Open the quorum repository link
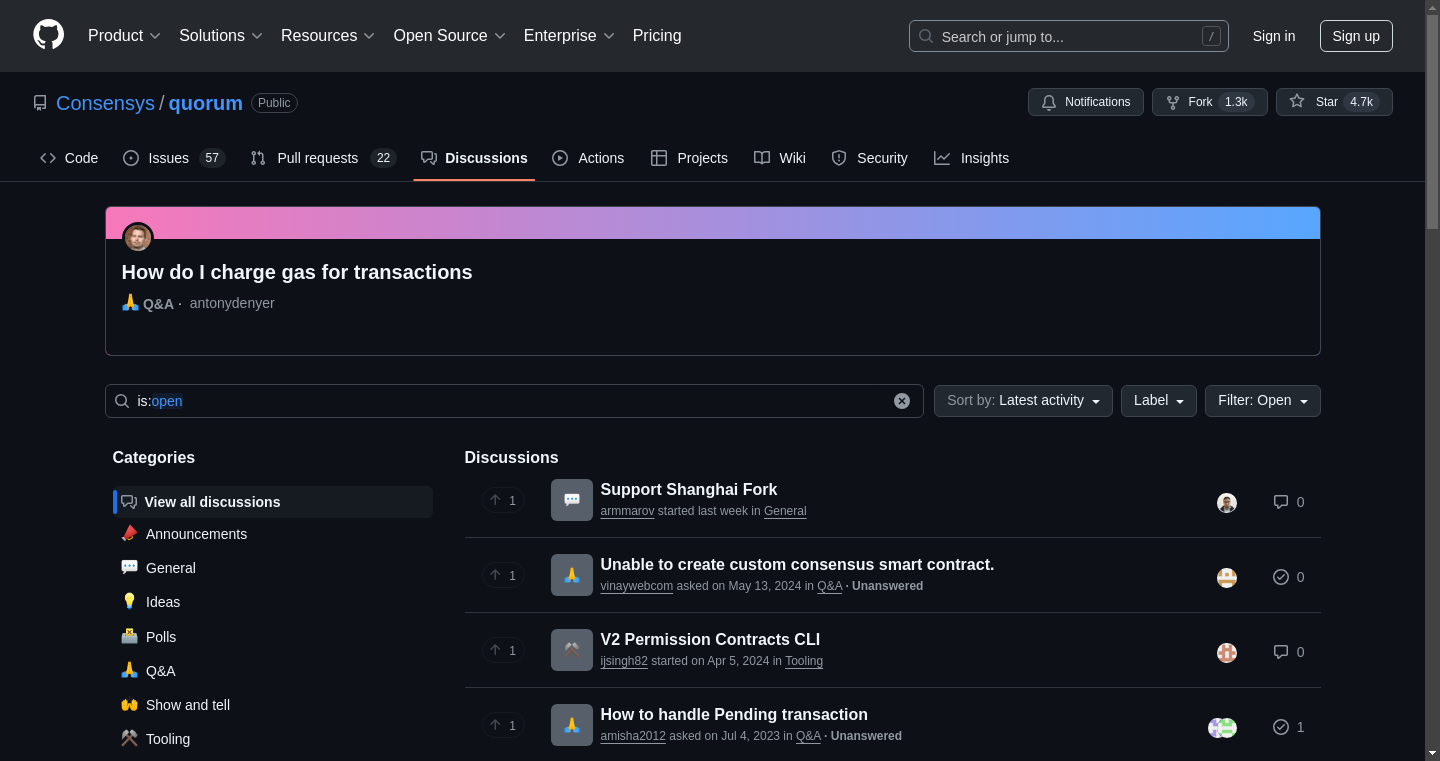 (x=206, y=103)
